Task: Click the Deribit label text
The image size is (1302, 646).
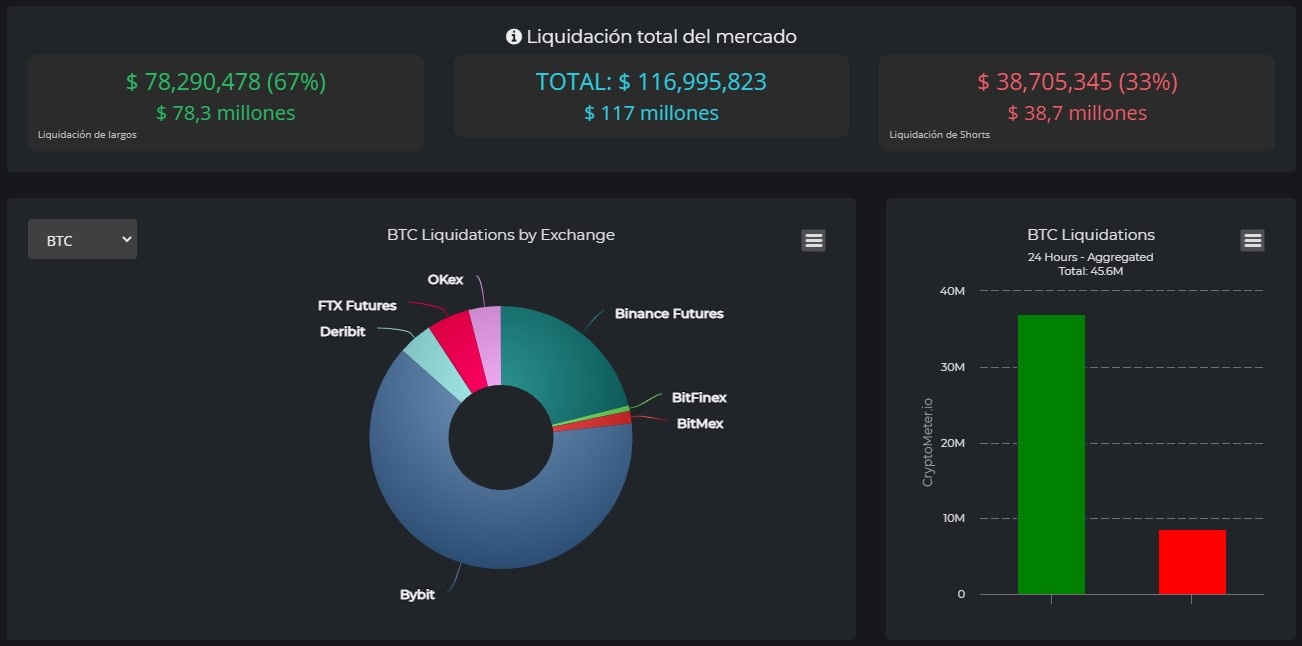Action: 342,331
